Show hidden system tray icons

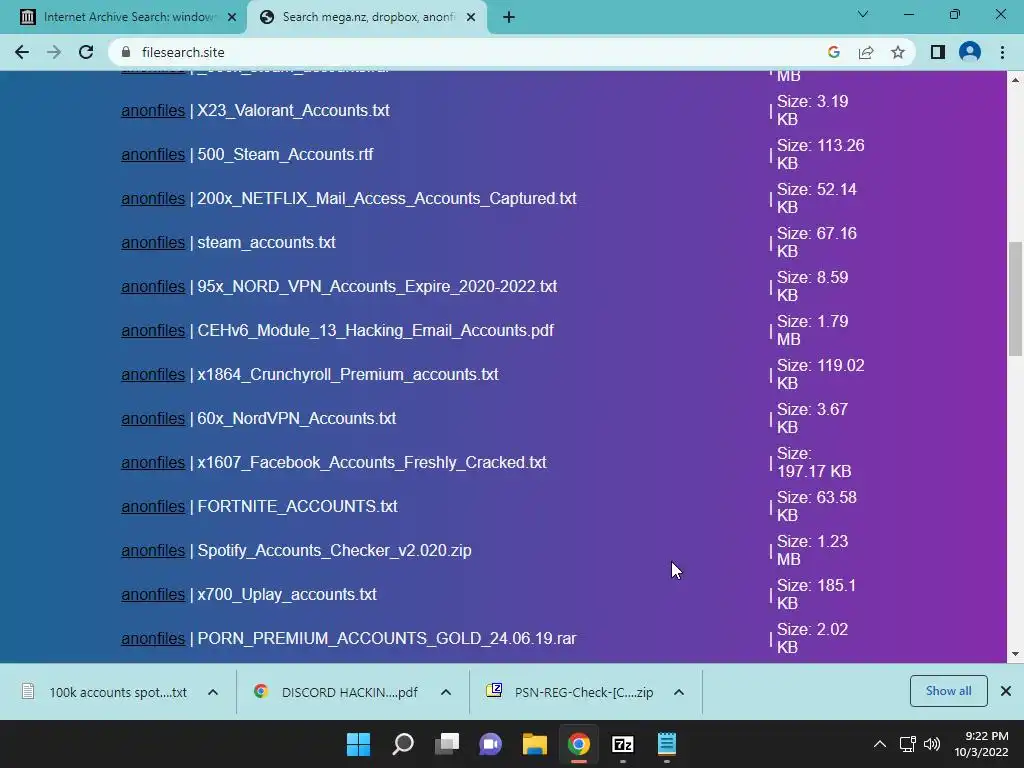tap(880, 744)
